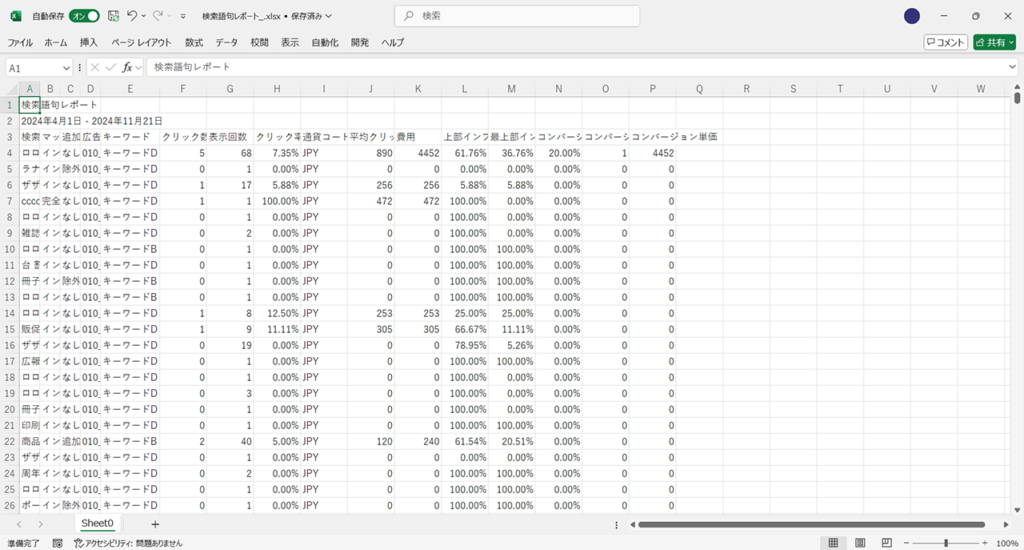
Task: Add a new sheet with plus icon
Action: tap(155, 524)
